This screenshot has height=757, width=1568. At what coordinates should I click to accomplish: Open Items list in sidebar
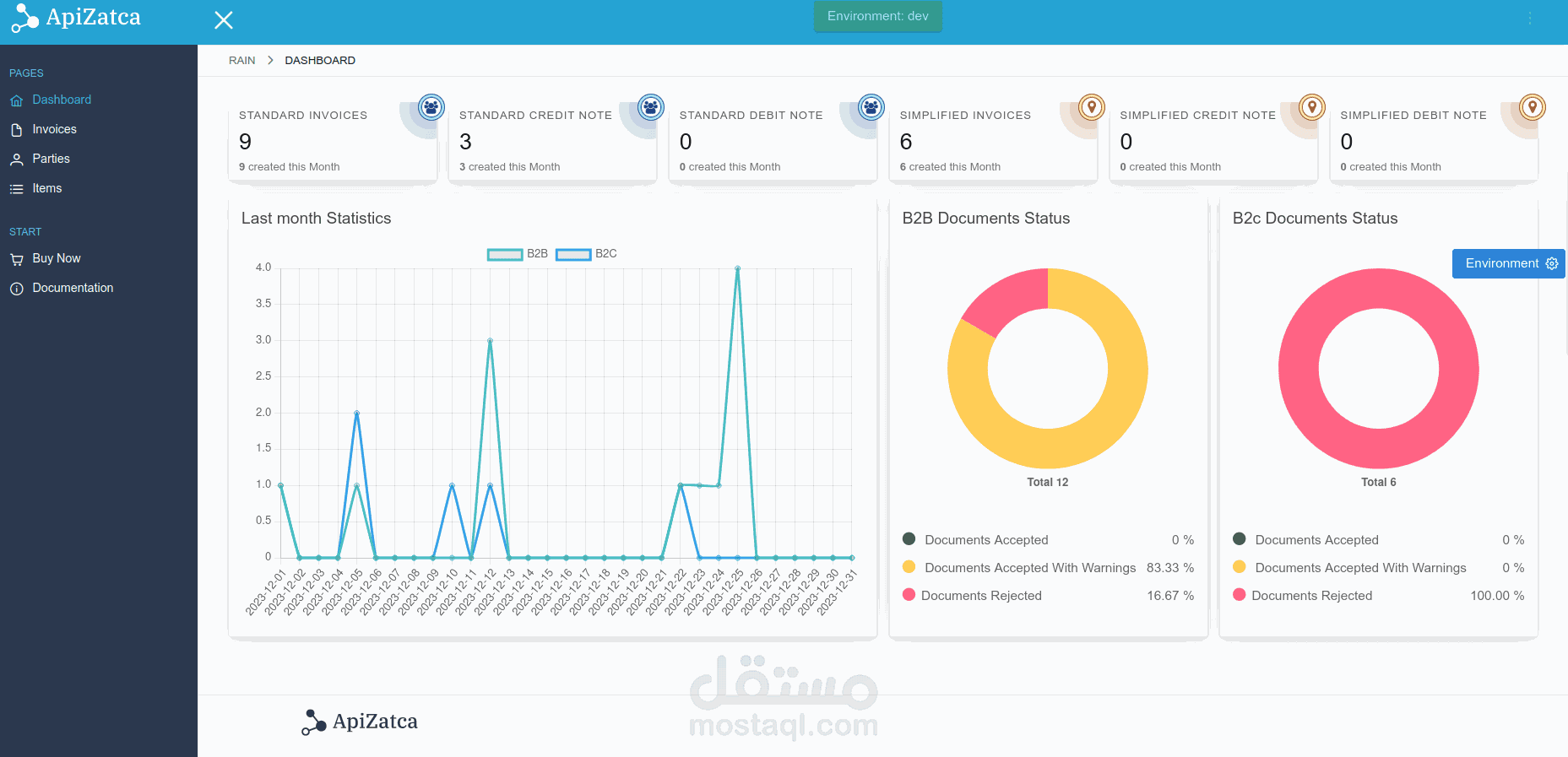pyautogui.click(x=47, y=188)
